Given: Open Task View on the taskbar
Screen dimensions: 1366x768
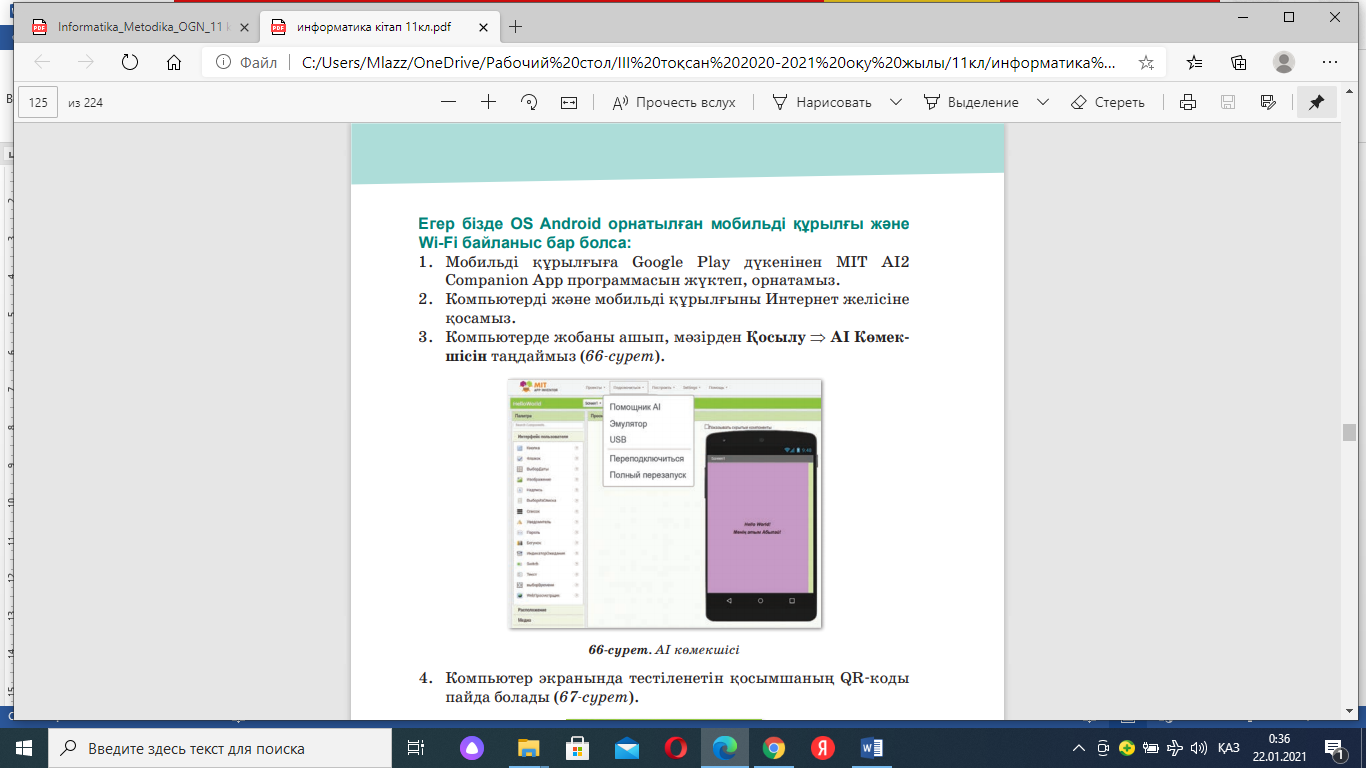Looking at the screenshot, I should (415, 748).
